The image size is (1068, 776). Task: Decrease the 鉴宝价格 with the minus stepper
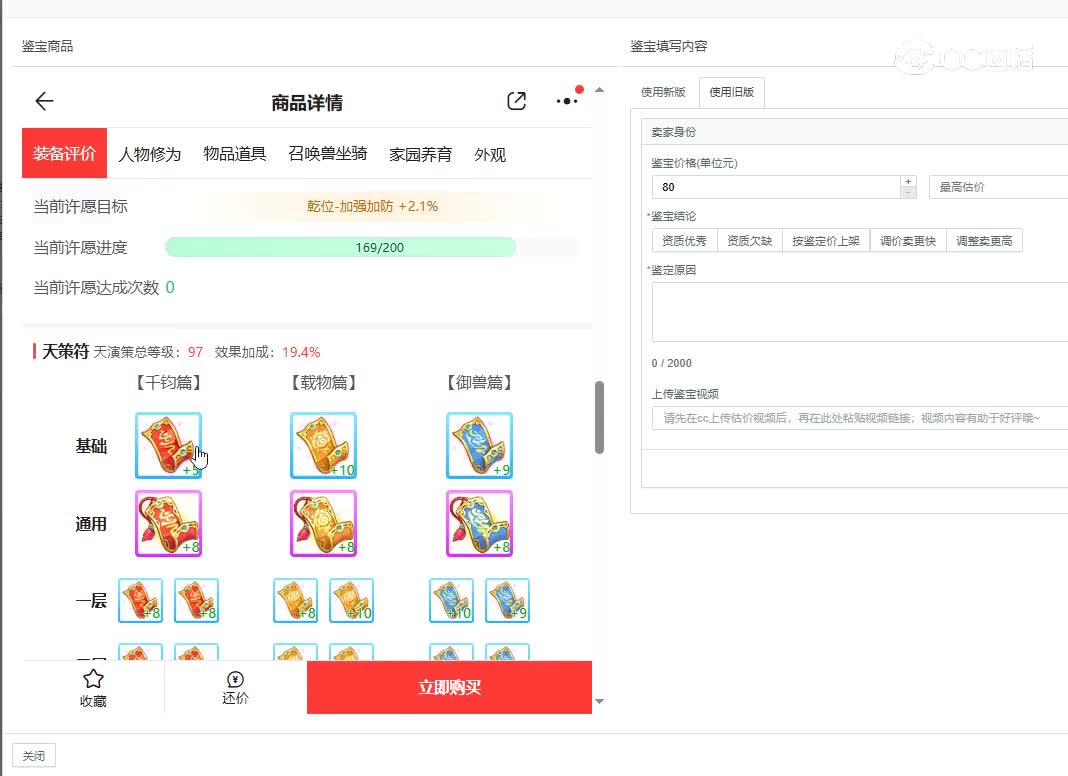pos(908,193)
